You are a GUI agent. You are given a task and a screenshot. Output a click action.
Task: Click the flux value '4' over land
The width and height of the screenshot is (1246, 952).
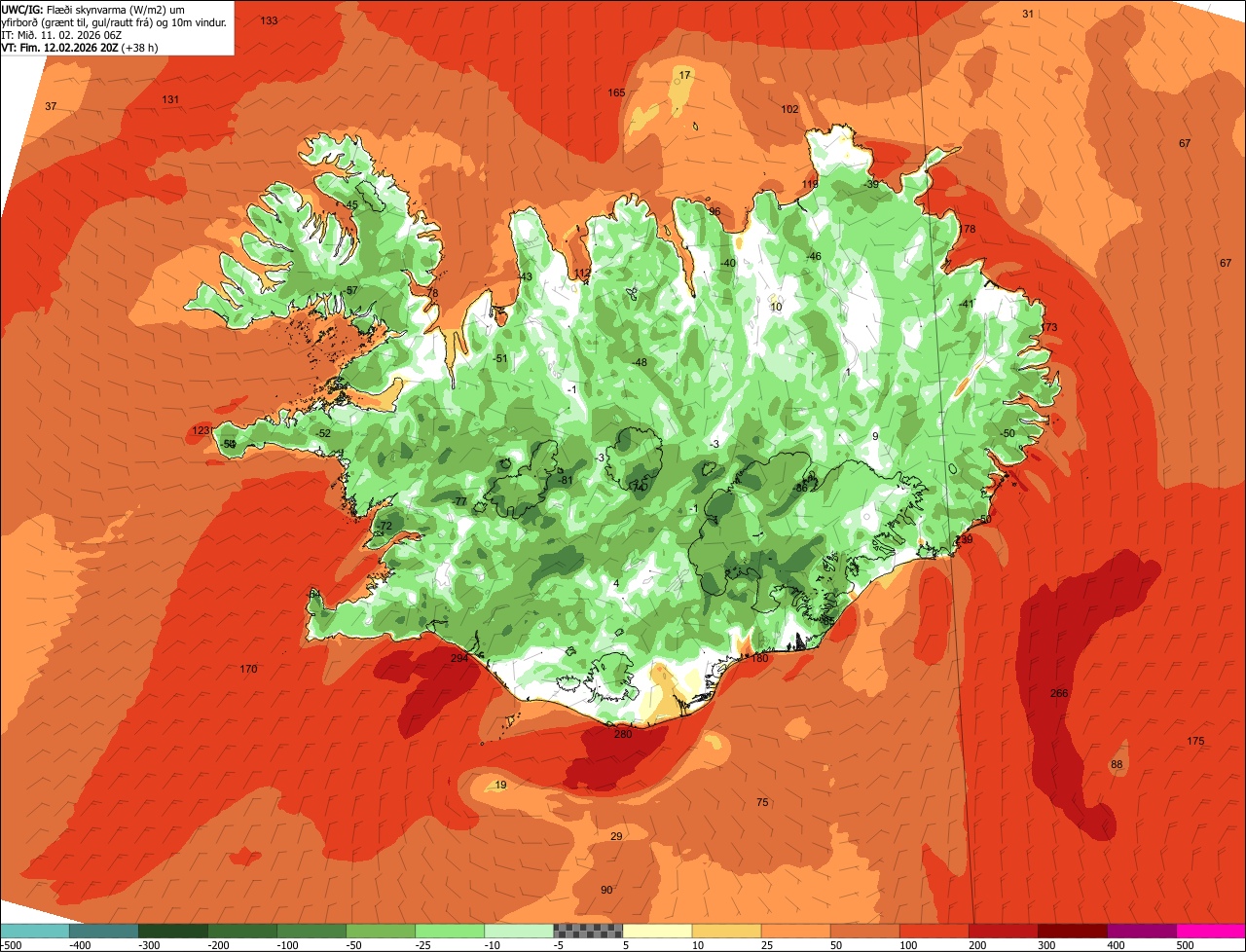coord(616,583)
